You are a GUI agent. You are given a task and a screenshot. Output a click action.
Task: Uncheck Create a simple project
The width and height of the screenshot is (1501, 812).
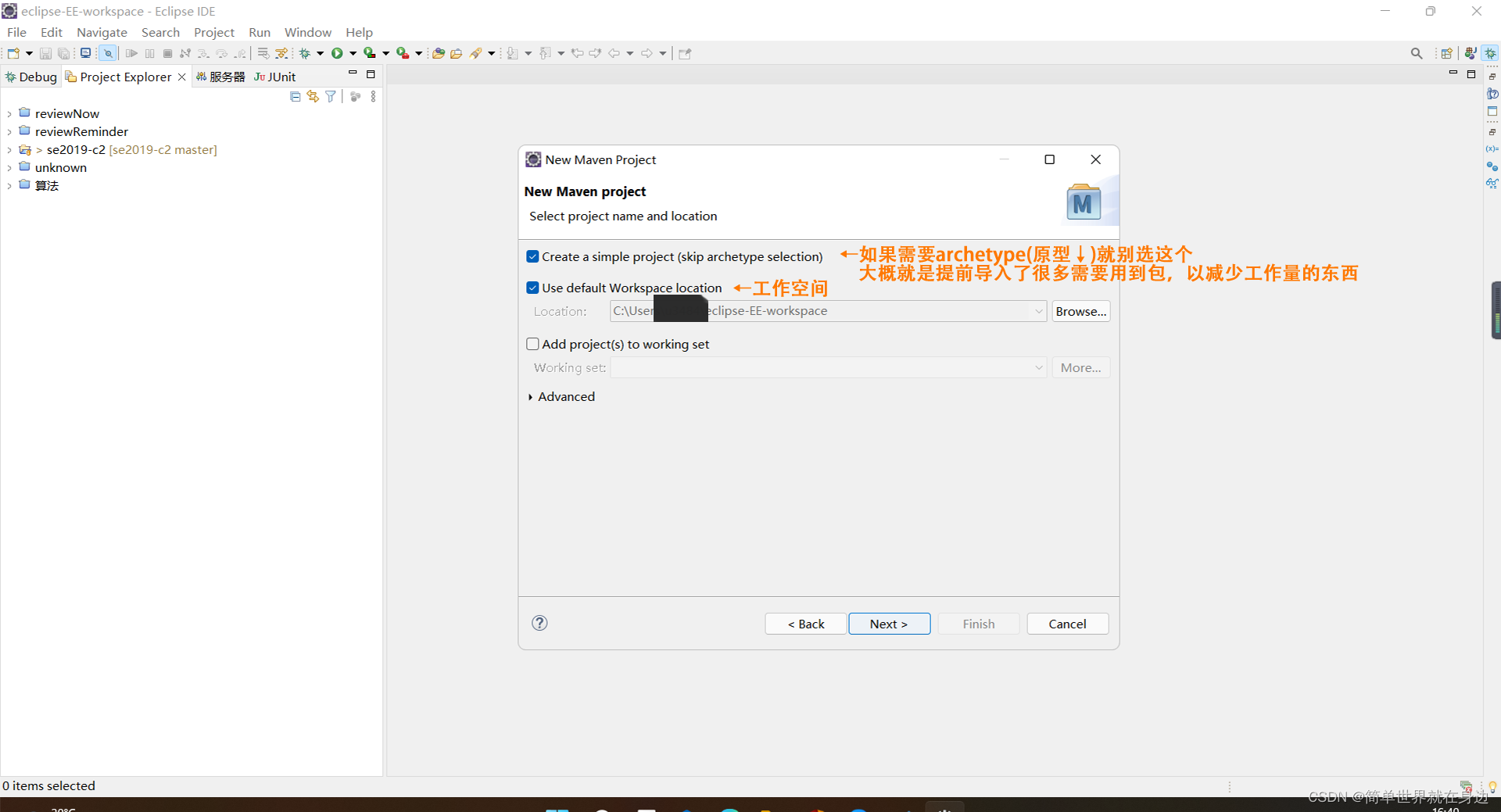click(532, 256)
